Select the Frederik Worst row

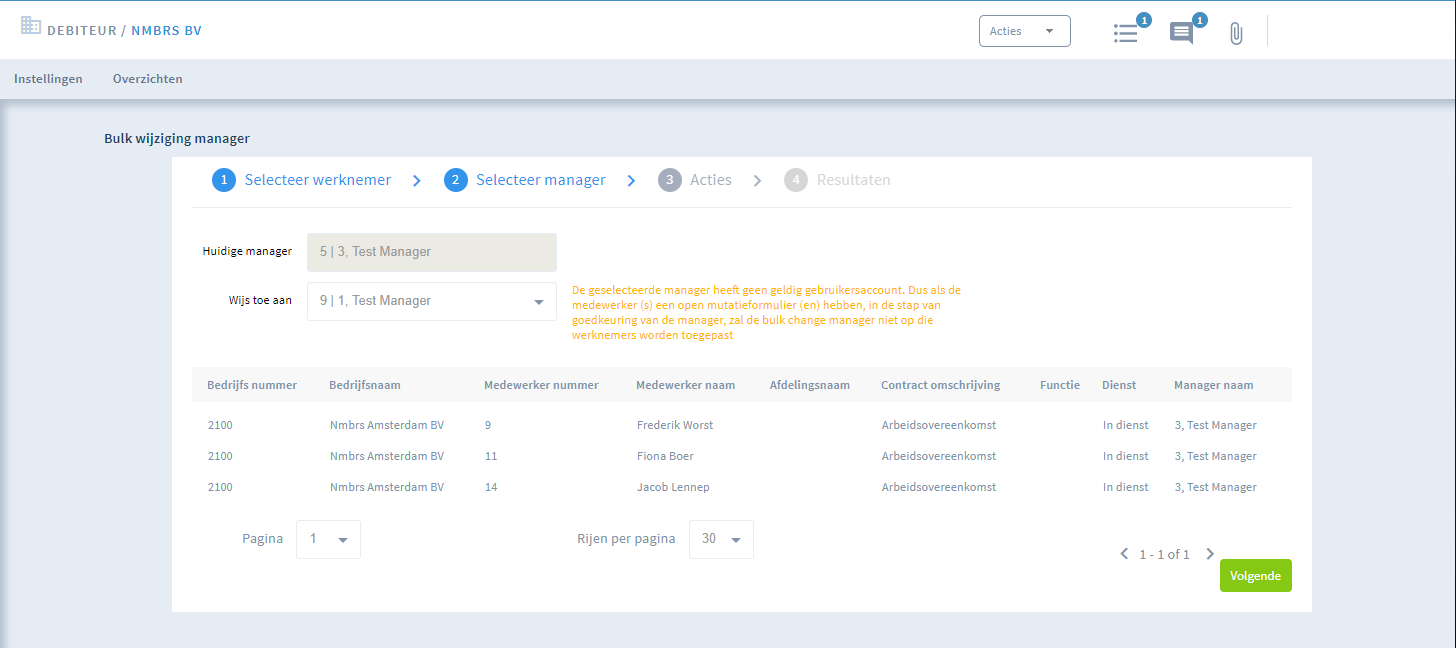[742, 425]
